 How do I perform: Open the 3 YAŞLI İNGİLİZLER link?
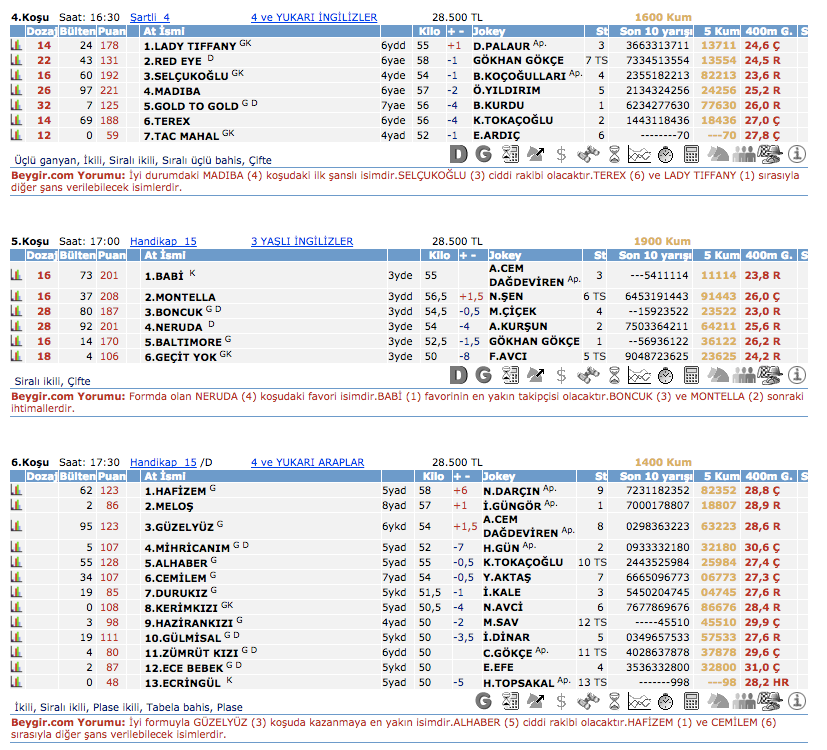[x=301, y=241]
